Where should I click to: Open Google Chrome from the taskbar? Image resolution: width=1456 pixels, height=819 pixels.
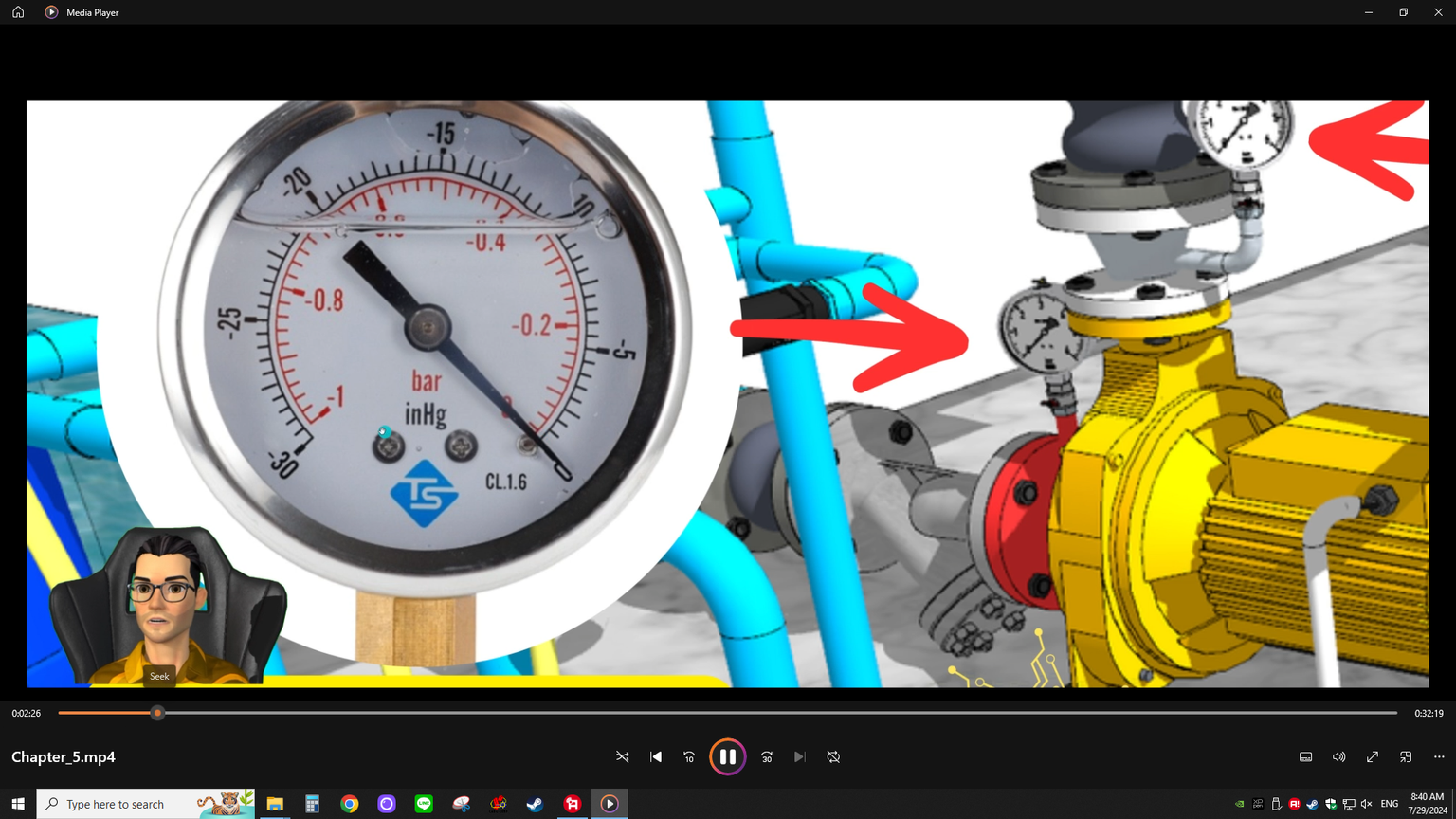click(x=350, y=804)
